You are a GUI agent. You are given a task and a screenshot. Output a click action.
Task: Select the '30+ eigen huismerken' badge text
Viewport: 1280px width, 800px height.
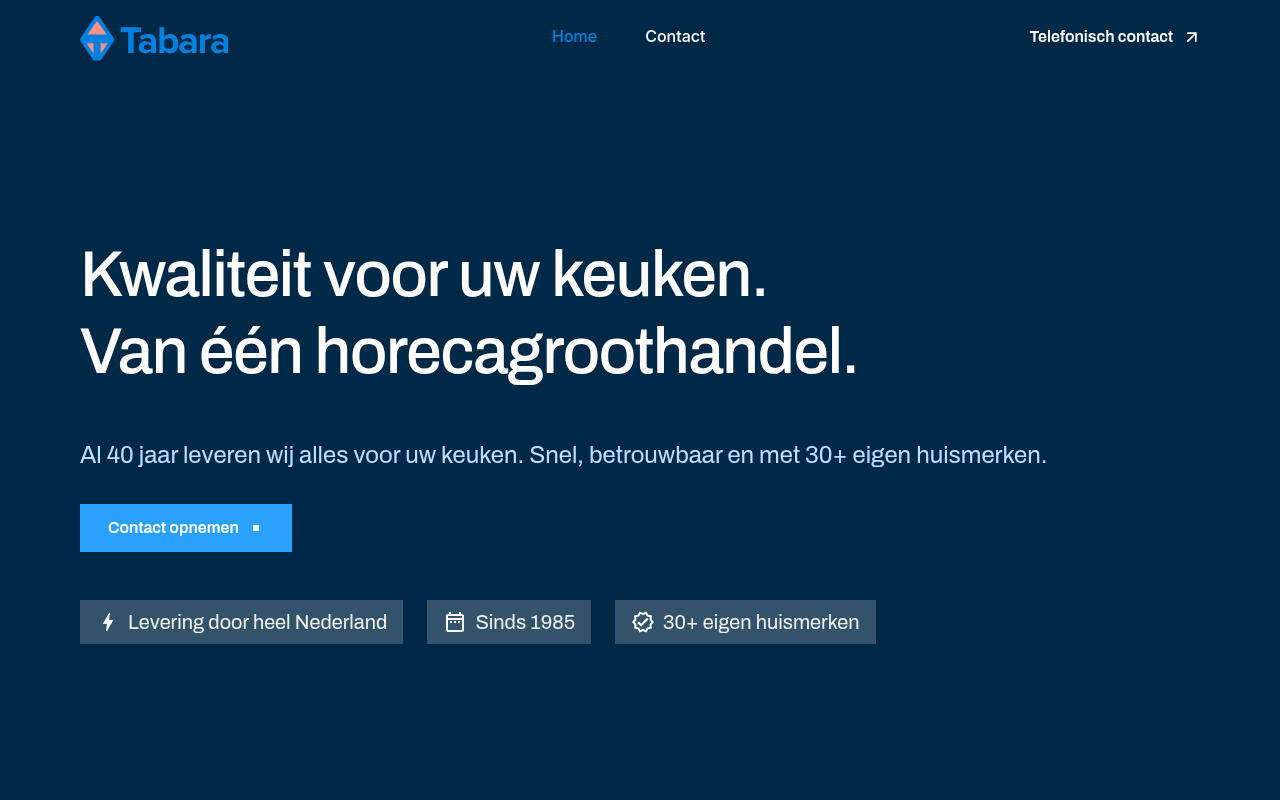click(761, 622)
